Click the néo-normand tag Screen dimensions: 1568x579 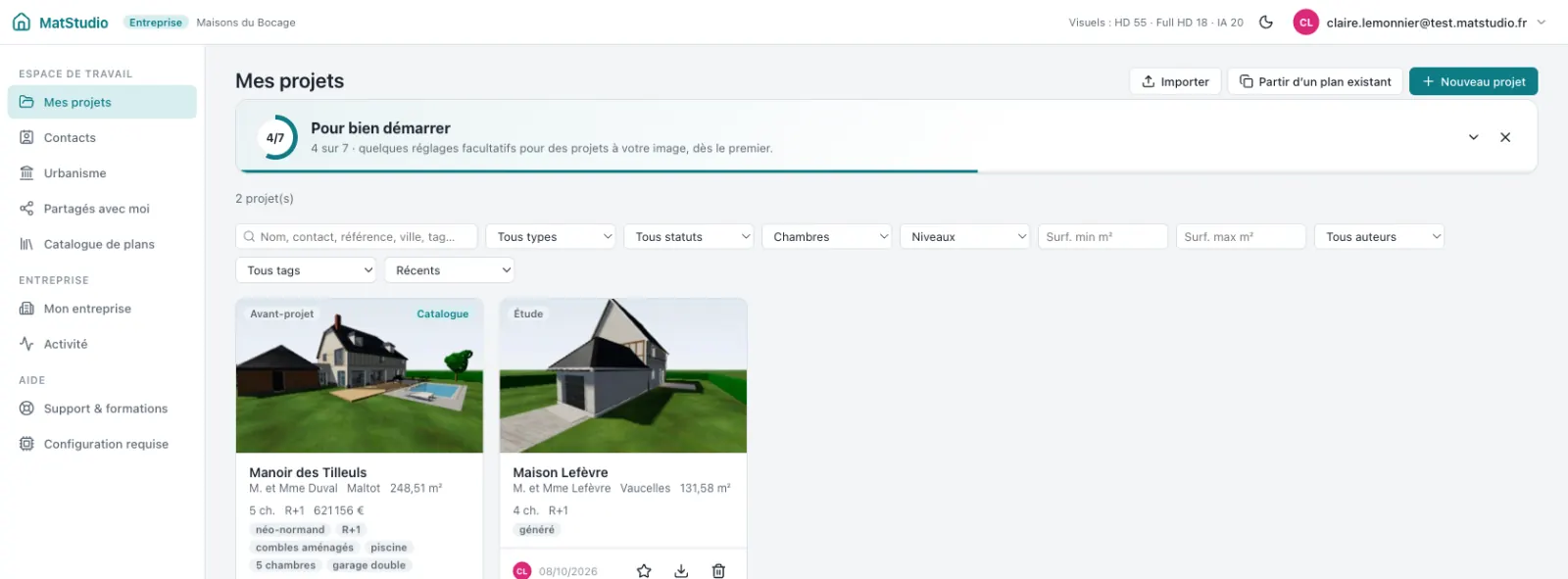pos(290,530)
